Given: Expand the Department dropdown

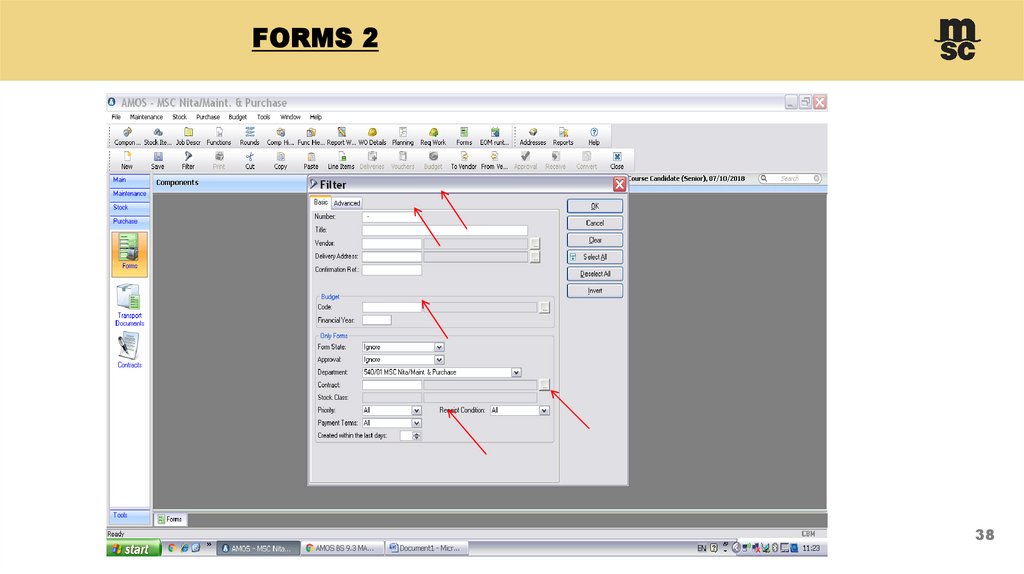Looking at the screenshot, I should 516,372.
